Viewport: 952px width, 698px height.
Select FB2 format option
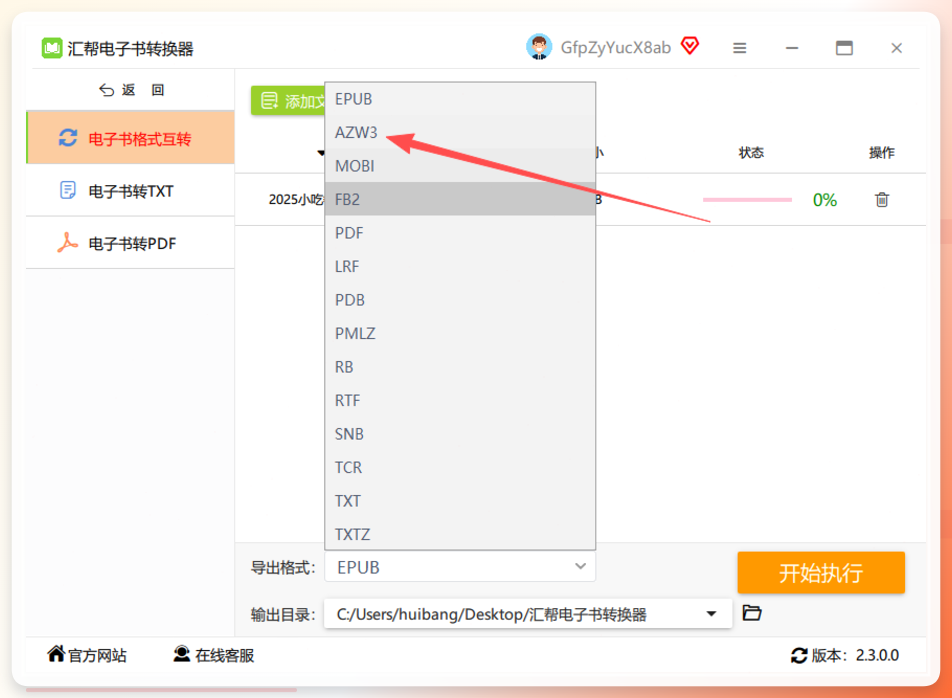tap(460, 199)
